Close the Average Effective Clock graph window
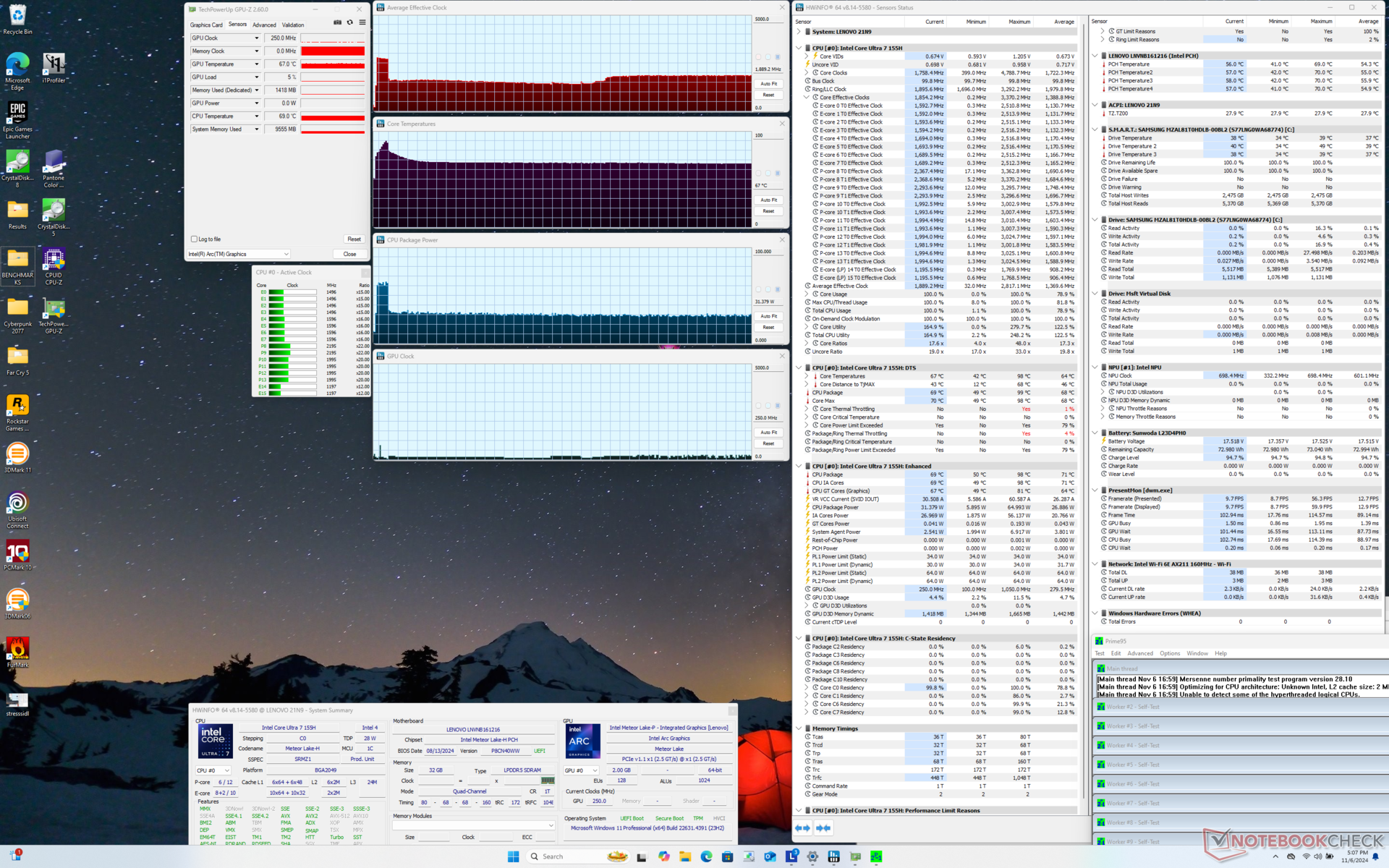 pyautogui.click(x=781, y=8)
